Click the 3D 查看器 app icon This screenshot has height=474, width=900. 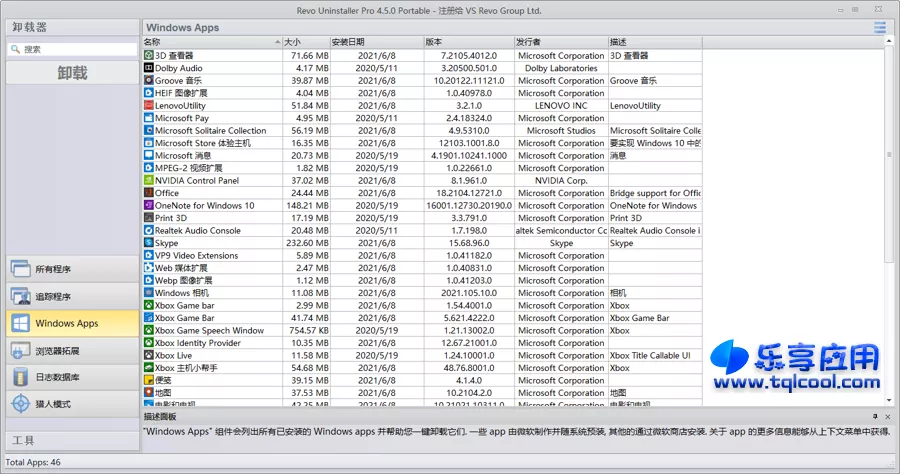point(149,55)
